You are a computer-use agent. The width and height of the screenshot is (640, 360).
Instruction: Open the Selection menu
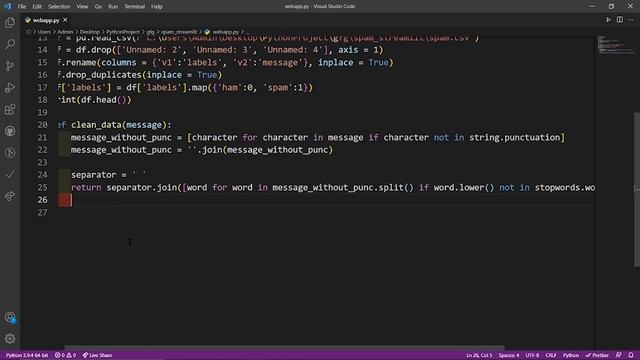[x=59, y=7]
